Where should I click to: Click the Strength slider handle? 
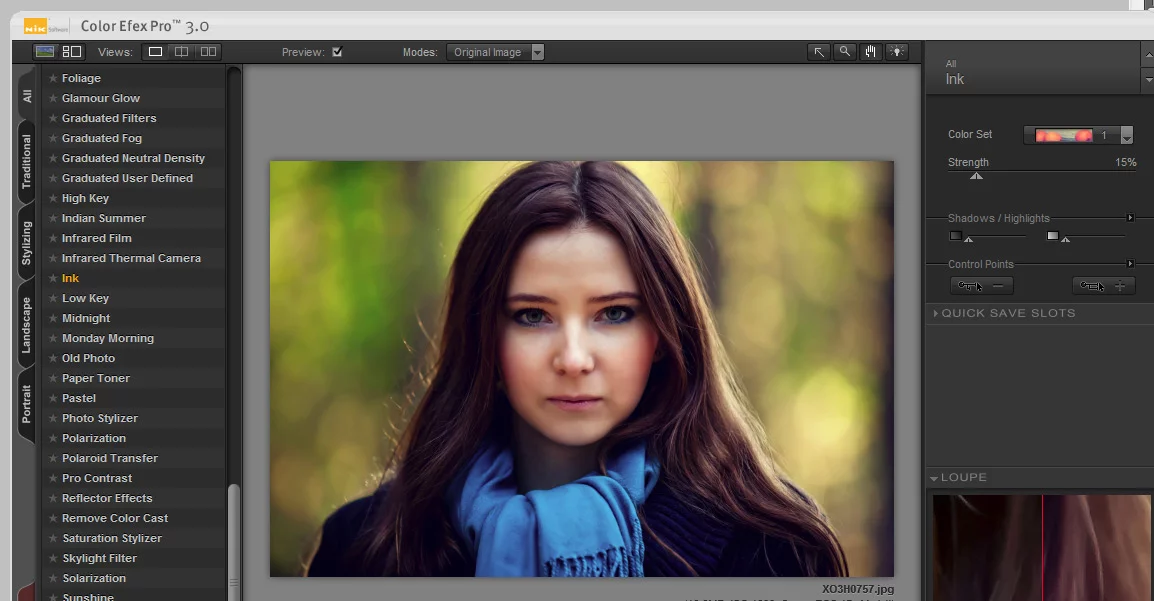tap(976, 176)
